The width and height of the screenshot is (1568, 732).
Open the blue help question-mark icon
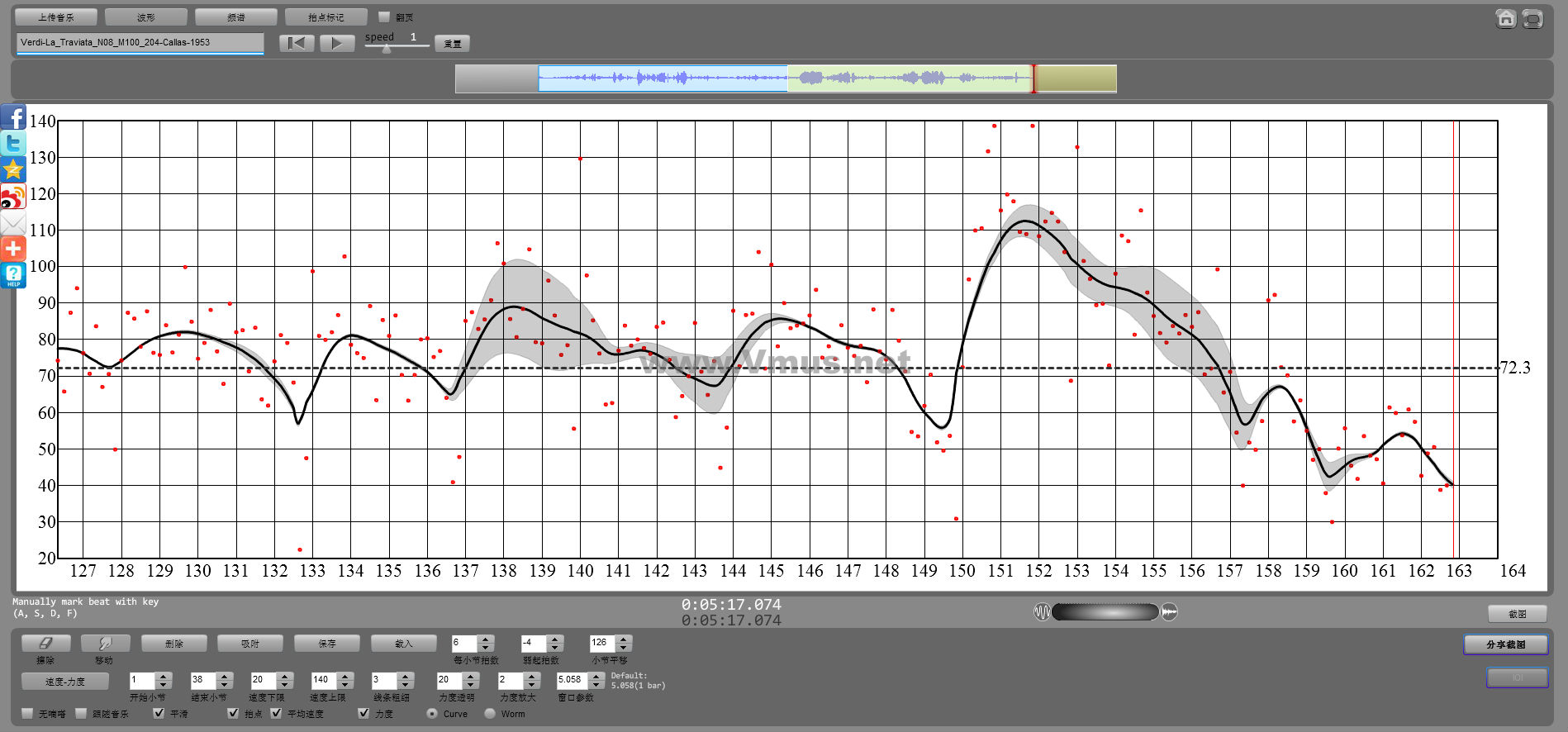point(13,275)
